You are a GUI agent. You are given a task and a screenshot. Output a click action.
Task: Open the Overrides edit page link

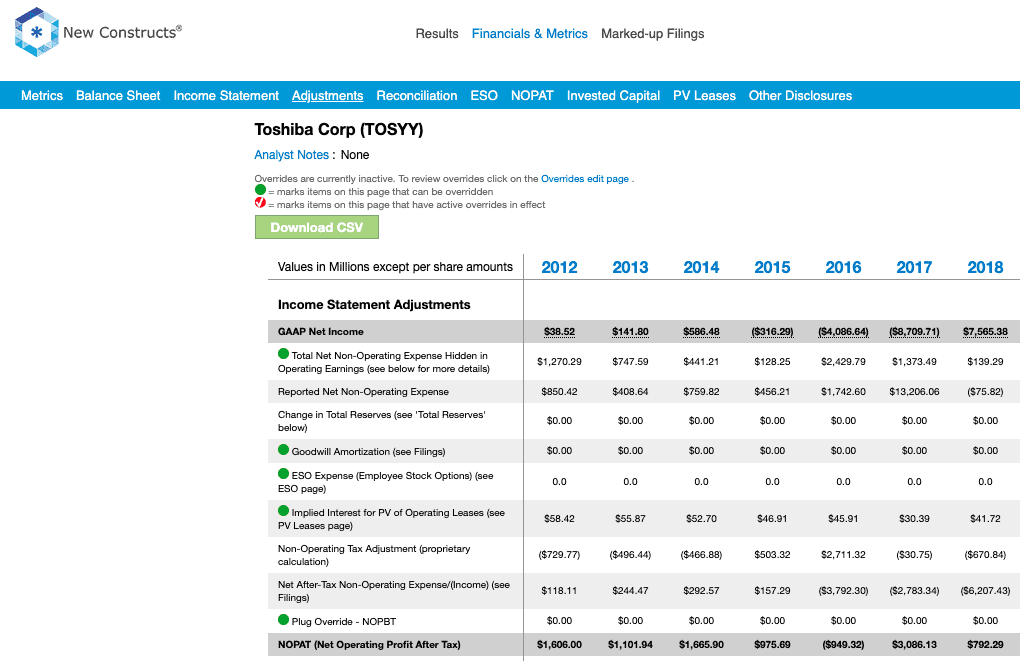tap(585, 178)
